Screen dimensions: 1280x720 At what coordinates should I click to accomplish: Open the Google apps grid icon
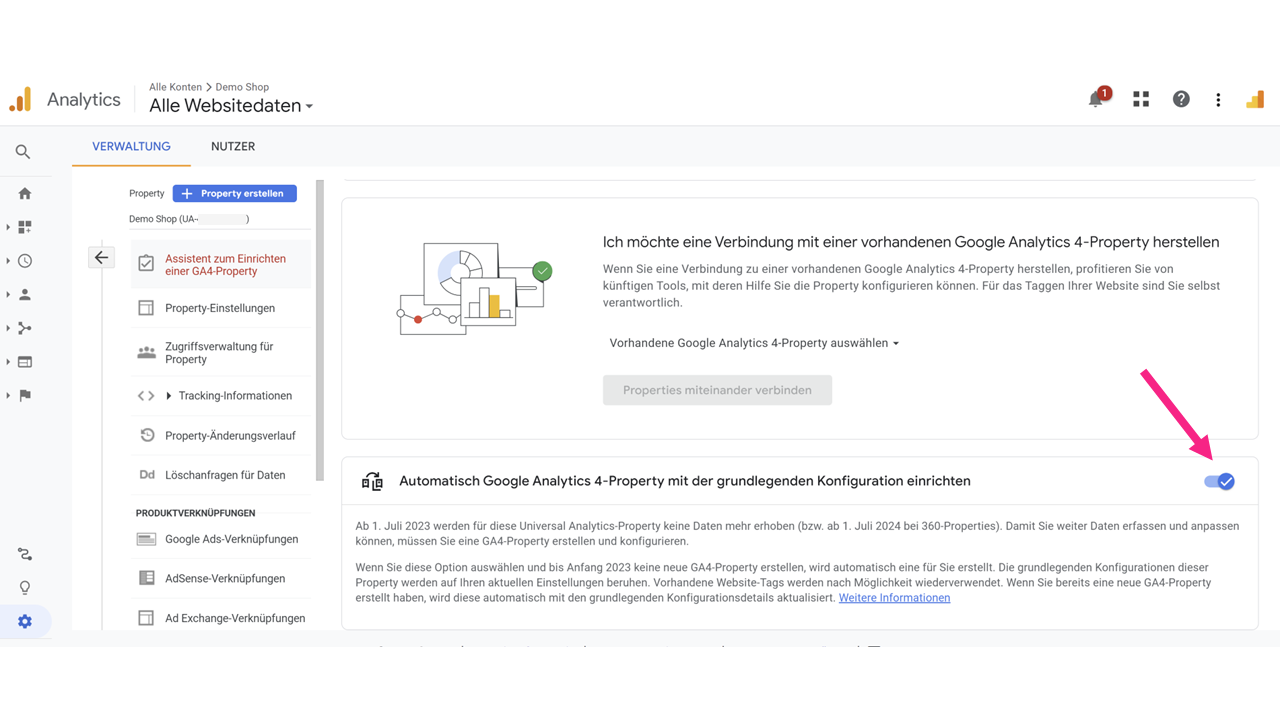[x=1141, y=99]
